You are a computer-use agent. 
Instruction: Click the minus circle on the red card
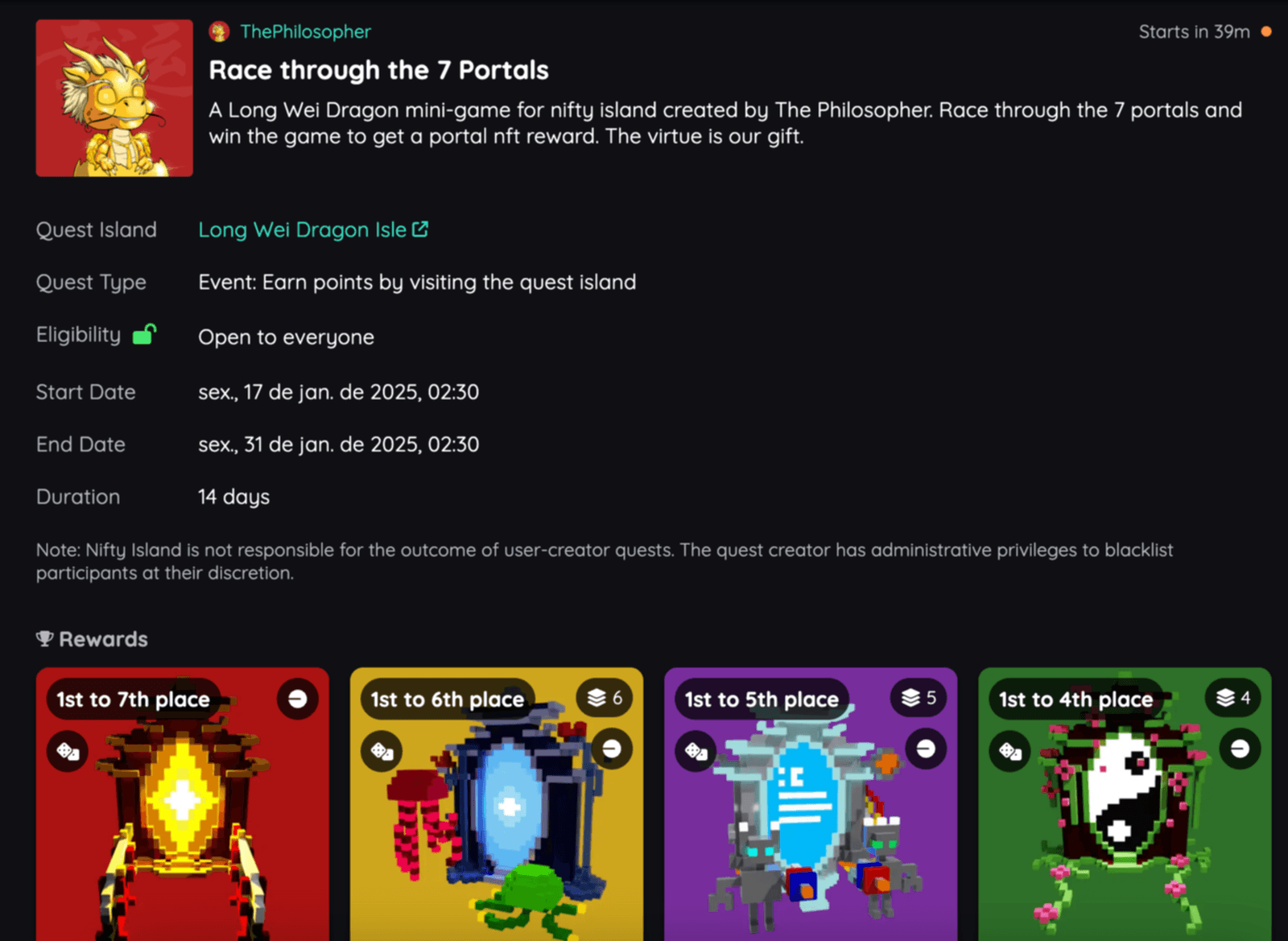(298, 699)
